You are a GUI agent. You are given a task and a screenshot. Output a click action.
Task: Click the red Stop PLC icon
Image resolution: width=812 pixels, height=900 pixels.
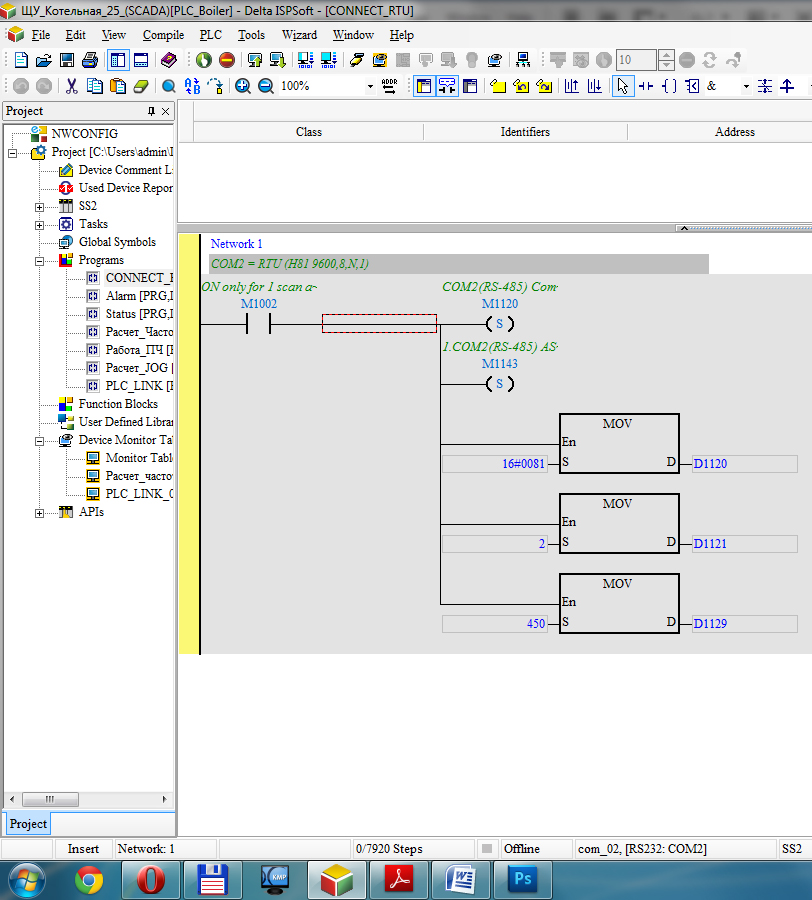tap(227, 60)
